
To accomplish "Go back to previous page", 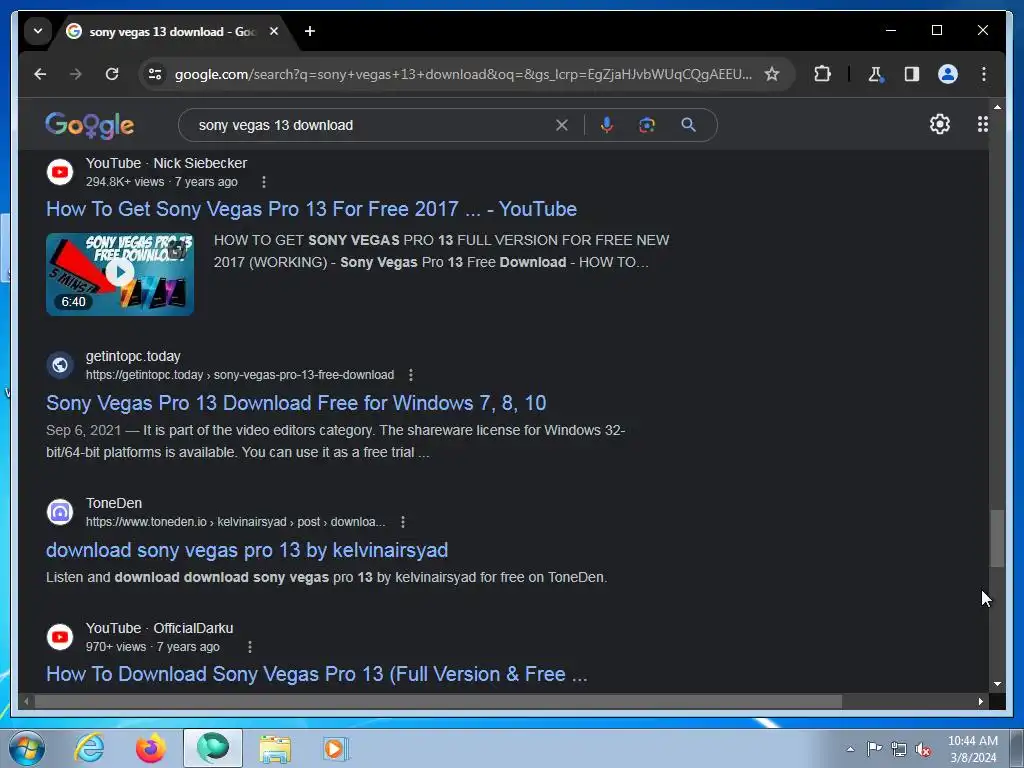I will [40, 74].
